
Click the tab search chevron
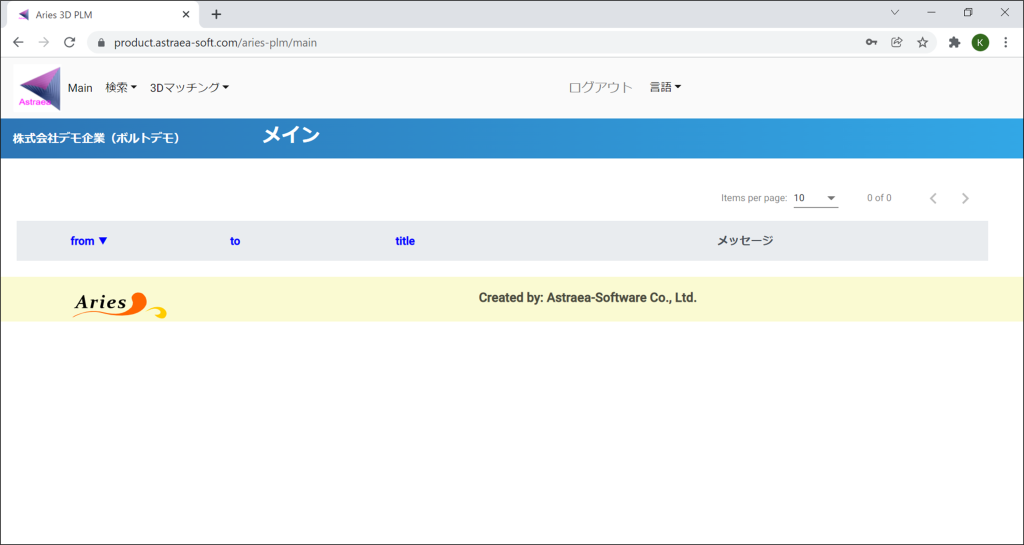895,12
